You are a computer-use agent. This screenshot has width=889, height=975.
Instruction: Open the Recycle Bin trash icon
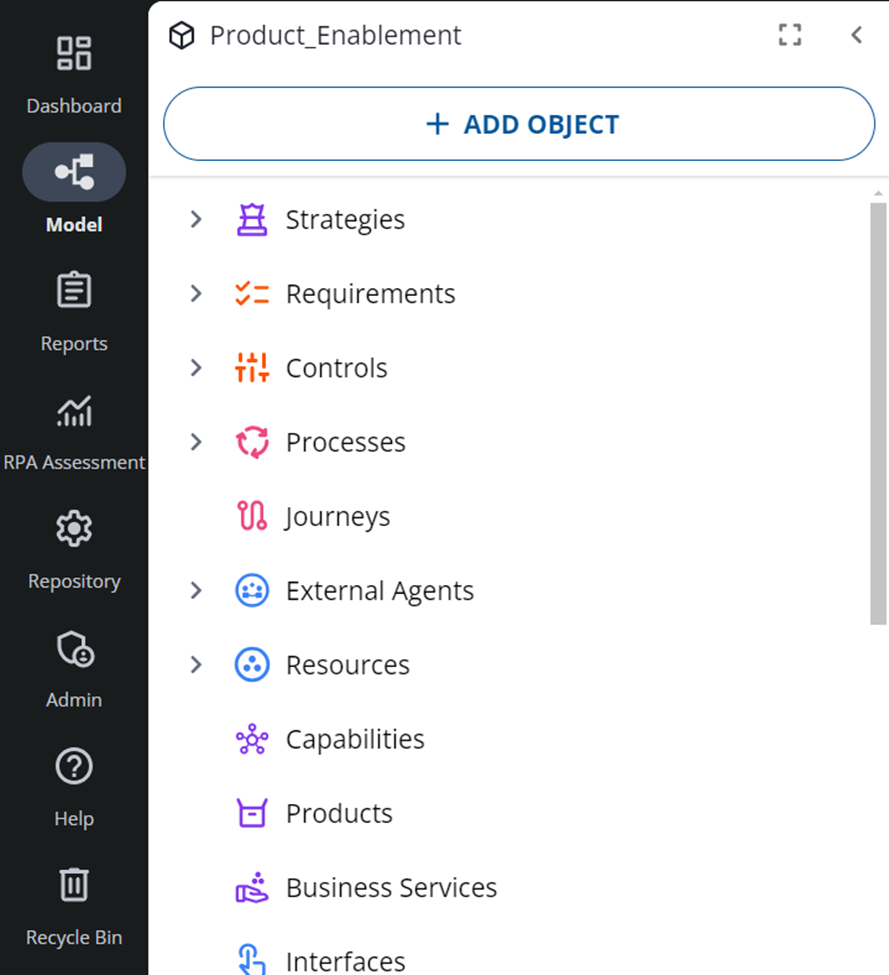click(74, 885)
